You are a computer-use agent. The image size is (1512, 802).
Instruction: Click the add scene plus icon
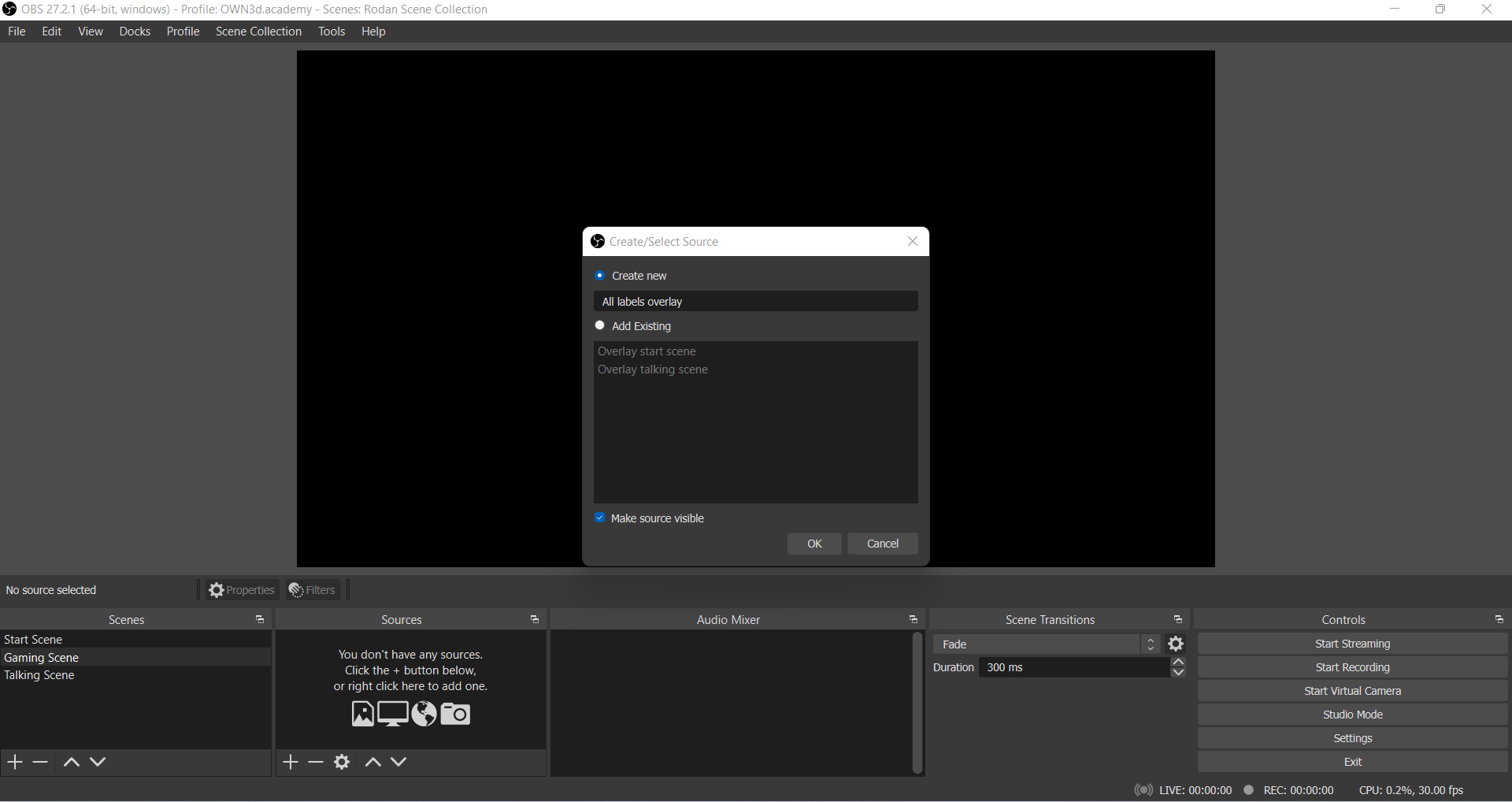(x=15, y=762)
